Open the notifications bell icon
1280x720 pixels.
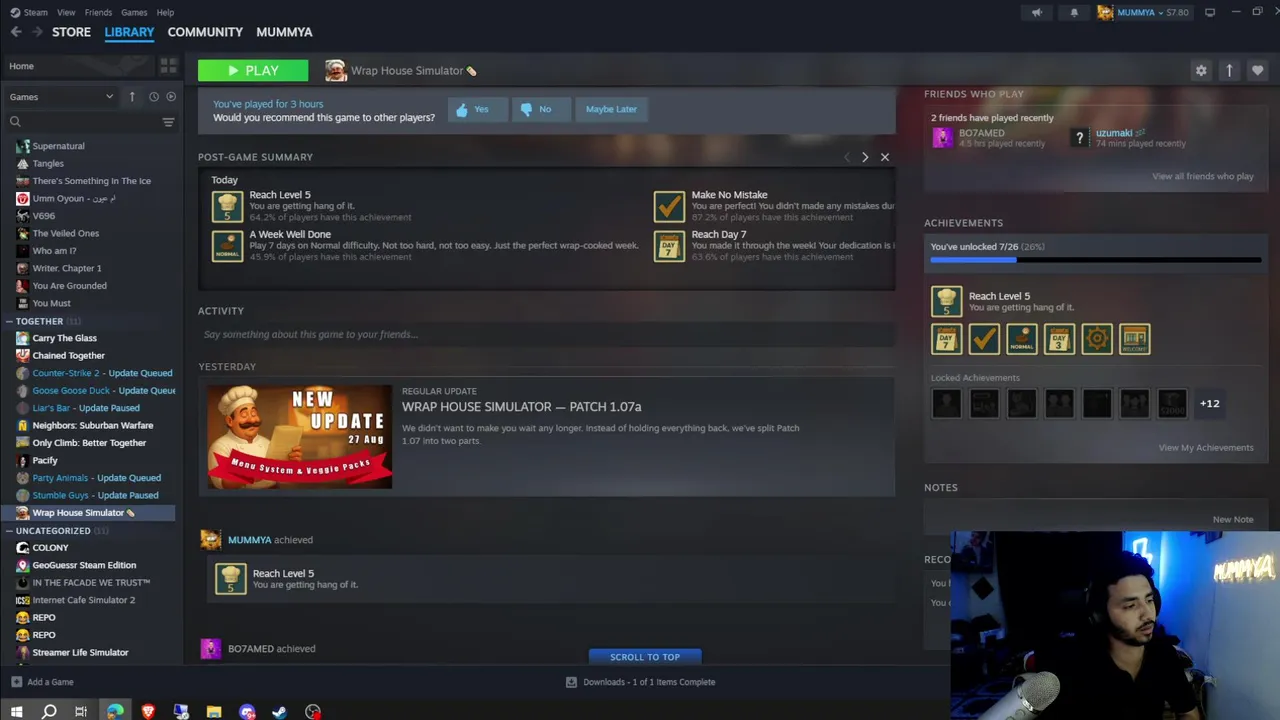click(1074, 13)
